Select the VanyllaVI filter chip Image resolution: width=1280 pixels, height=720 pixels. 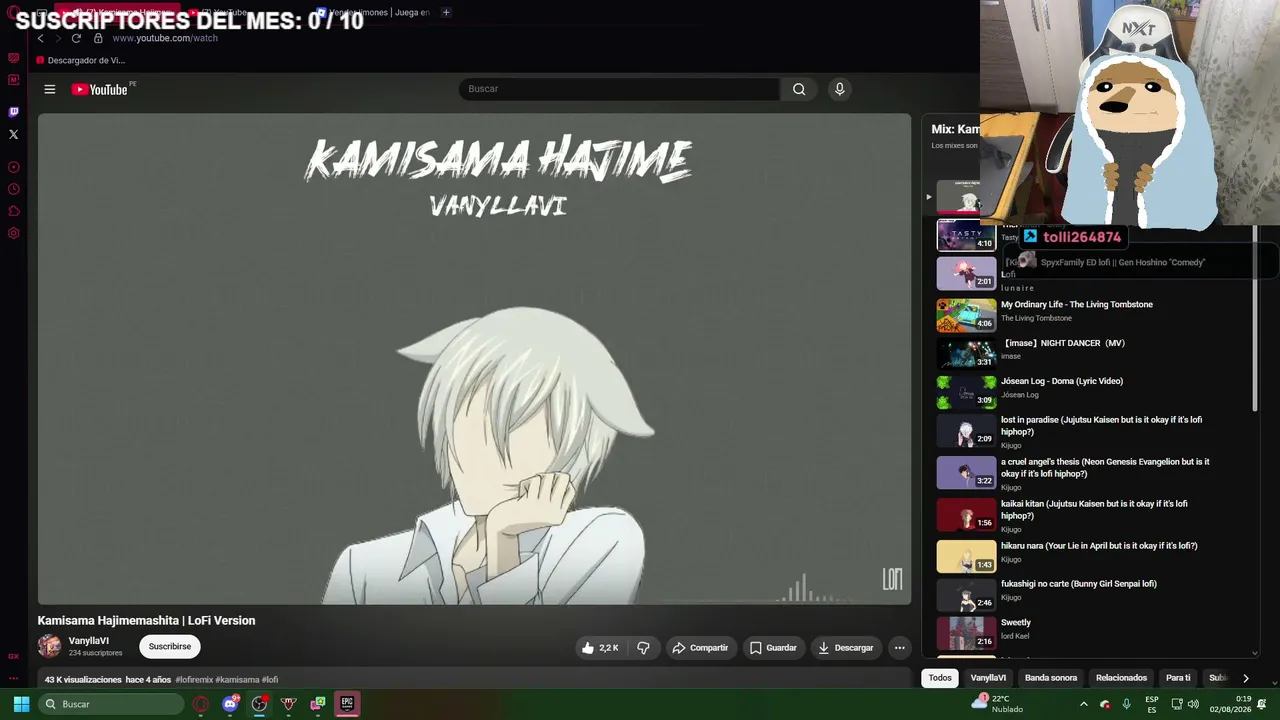click(988, 678)
